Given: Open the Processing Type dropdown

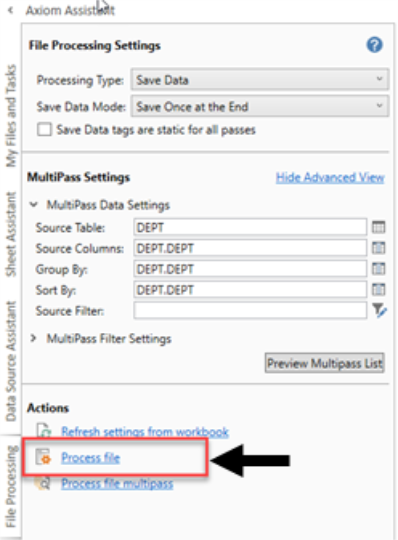Looking at the screenshot, I should pyautogui.click(x=260, y=80).
